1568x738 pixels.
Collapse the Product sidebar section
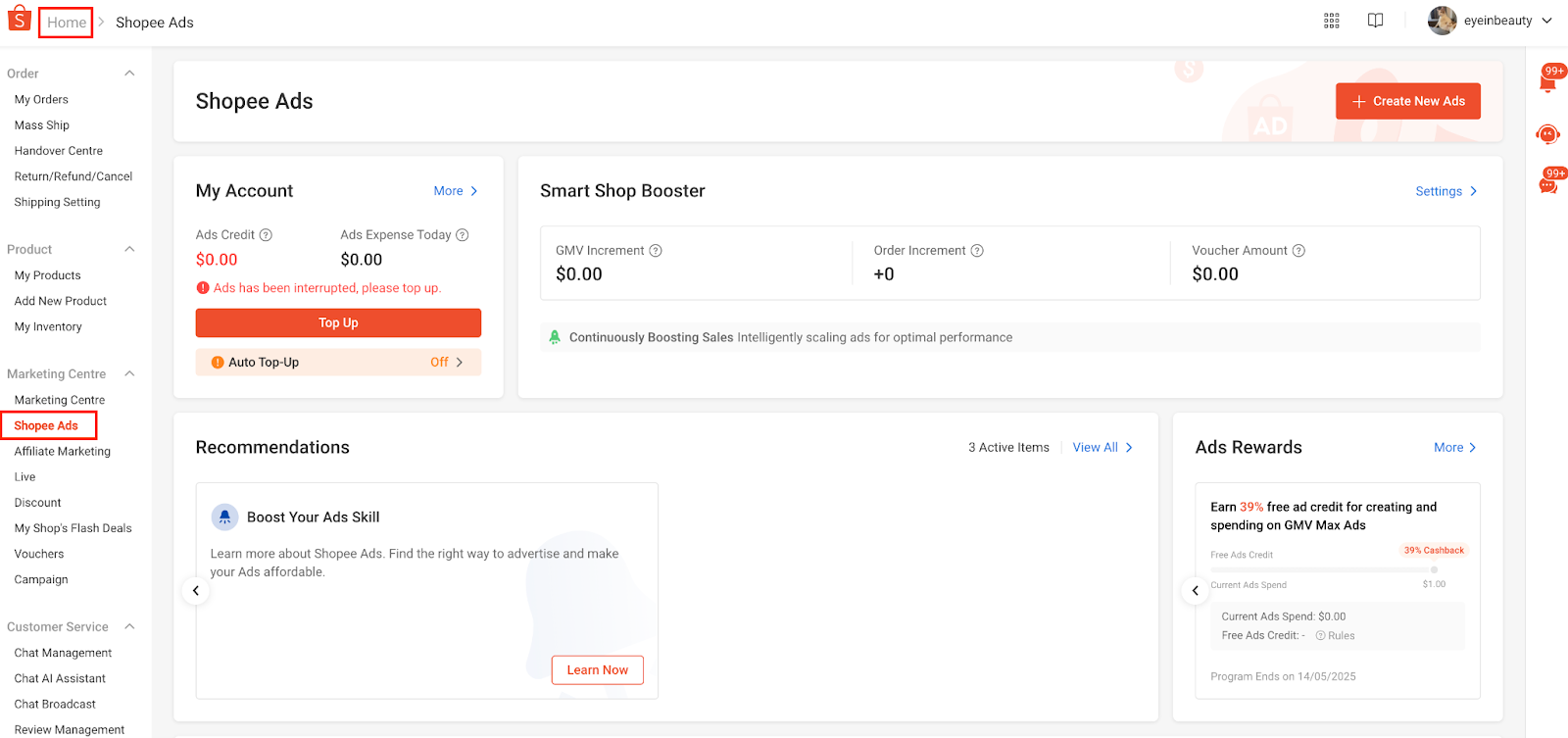tap(129, 249)
